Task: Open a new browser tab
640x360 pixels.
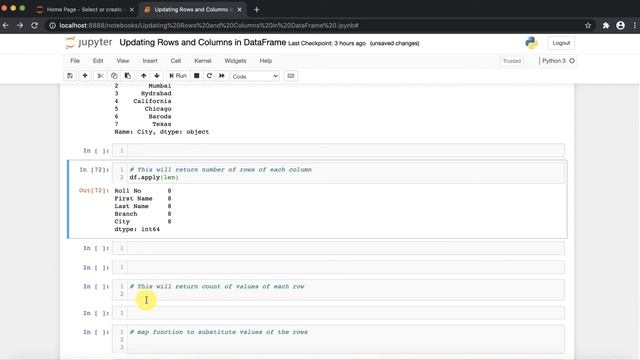Action: (256, 9)
